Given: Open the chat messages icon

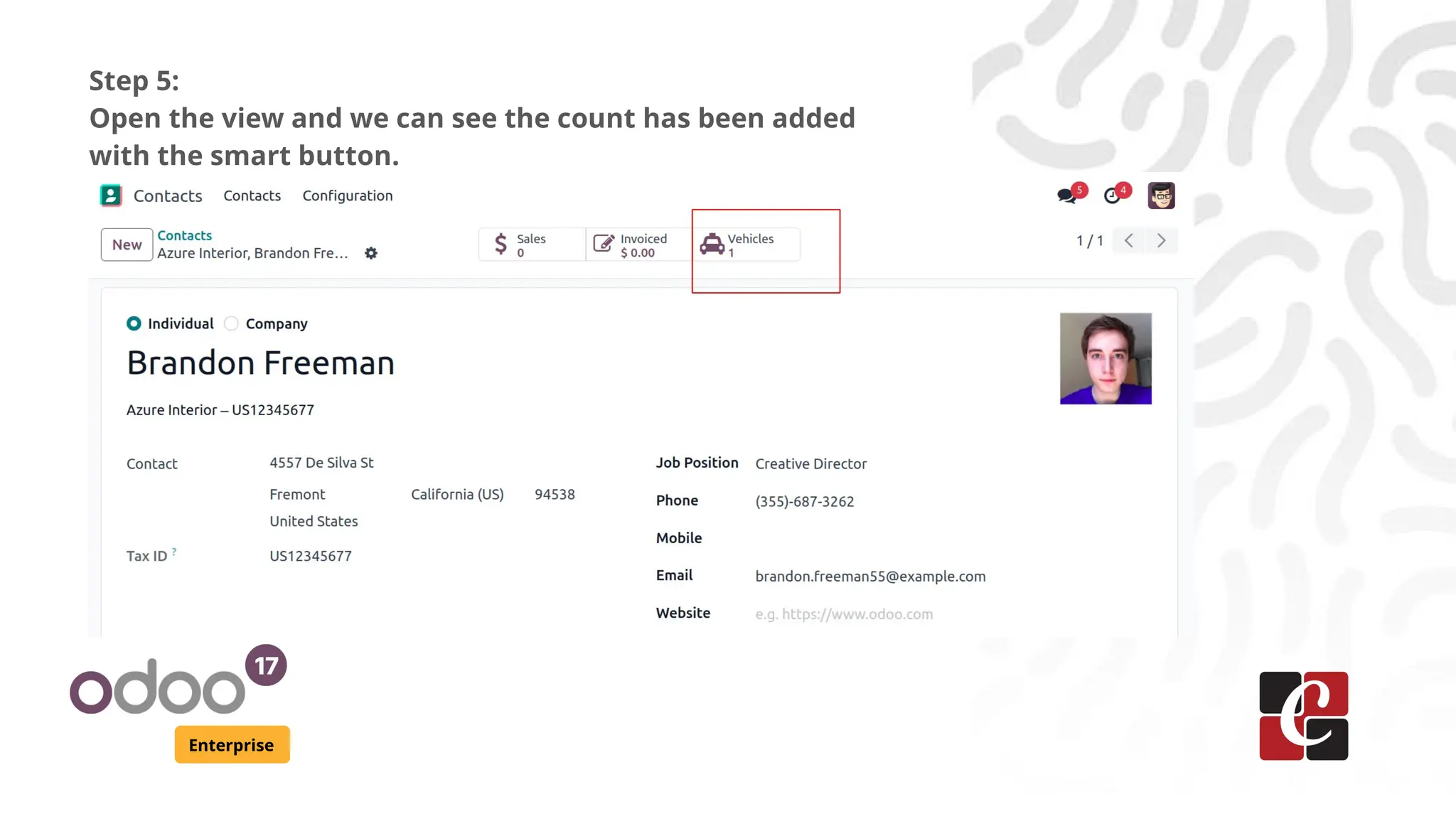Looking at the screenshot, I should [x=1066, y=196].
